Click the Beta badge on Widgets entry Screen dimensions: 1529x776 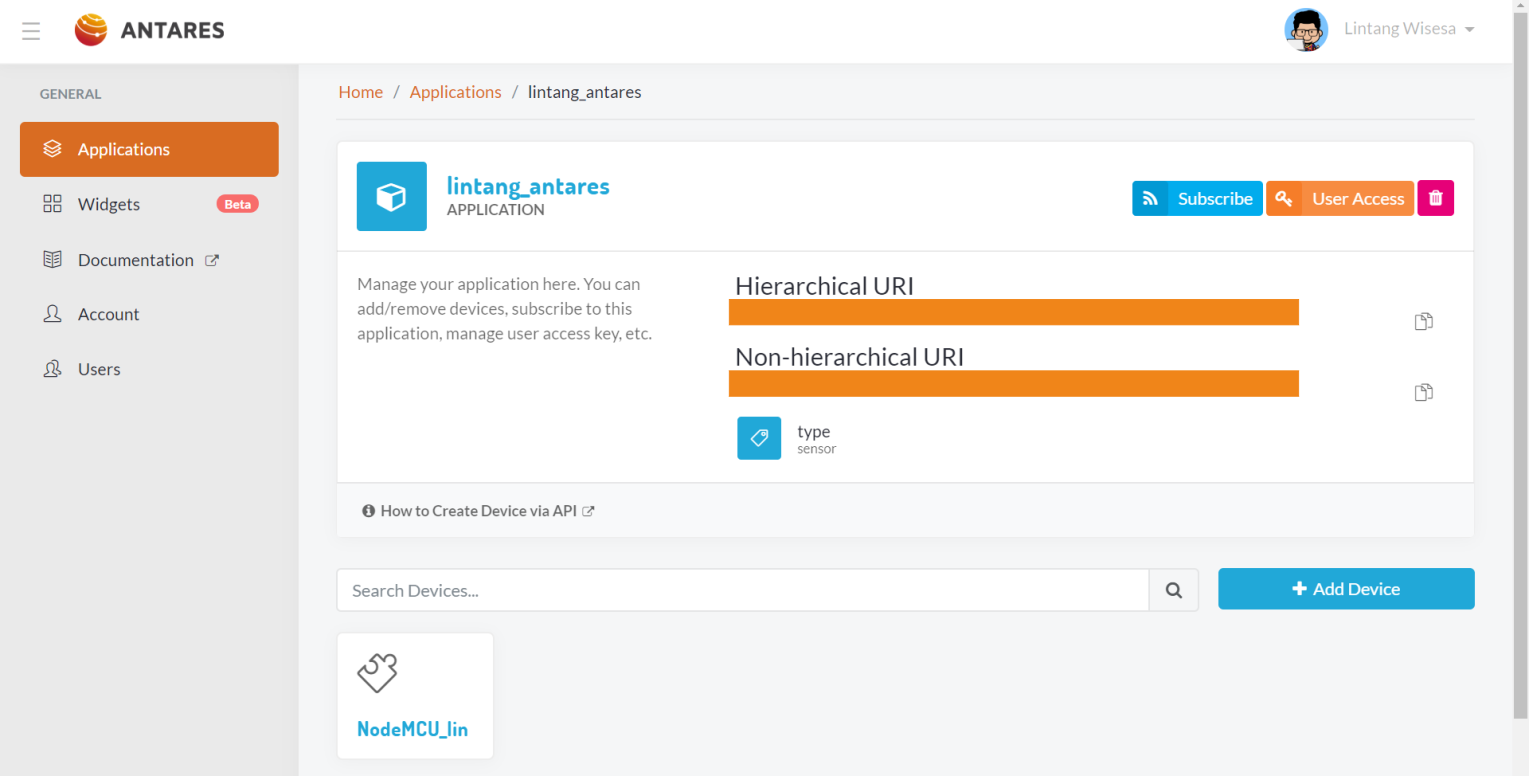[x=237, y=204]
